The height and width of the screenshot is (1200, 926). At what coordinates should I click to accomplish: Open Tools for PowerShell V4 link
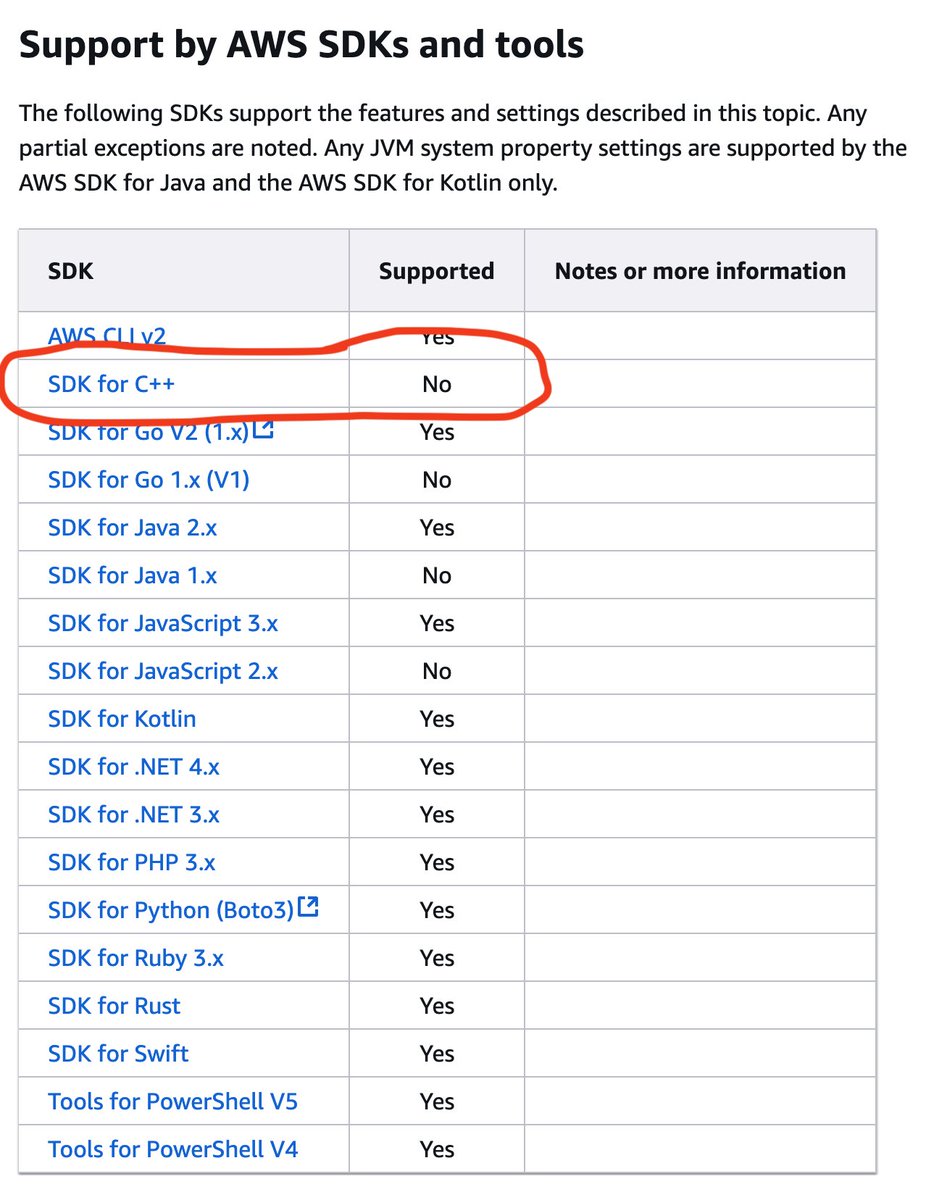173,1150
